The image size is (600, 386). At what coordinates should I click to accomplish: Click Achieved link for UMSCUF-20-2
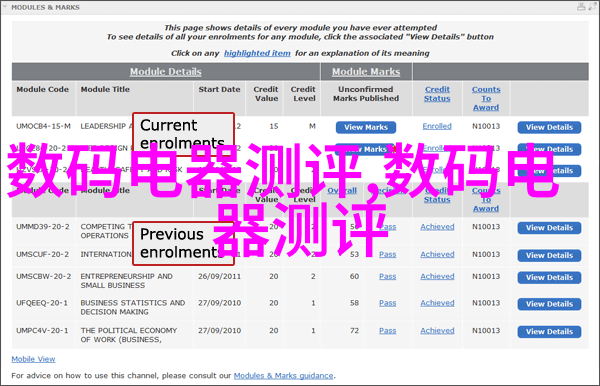(437, 254)
